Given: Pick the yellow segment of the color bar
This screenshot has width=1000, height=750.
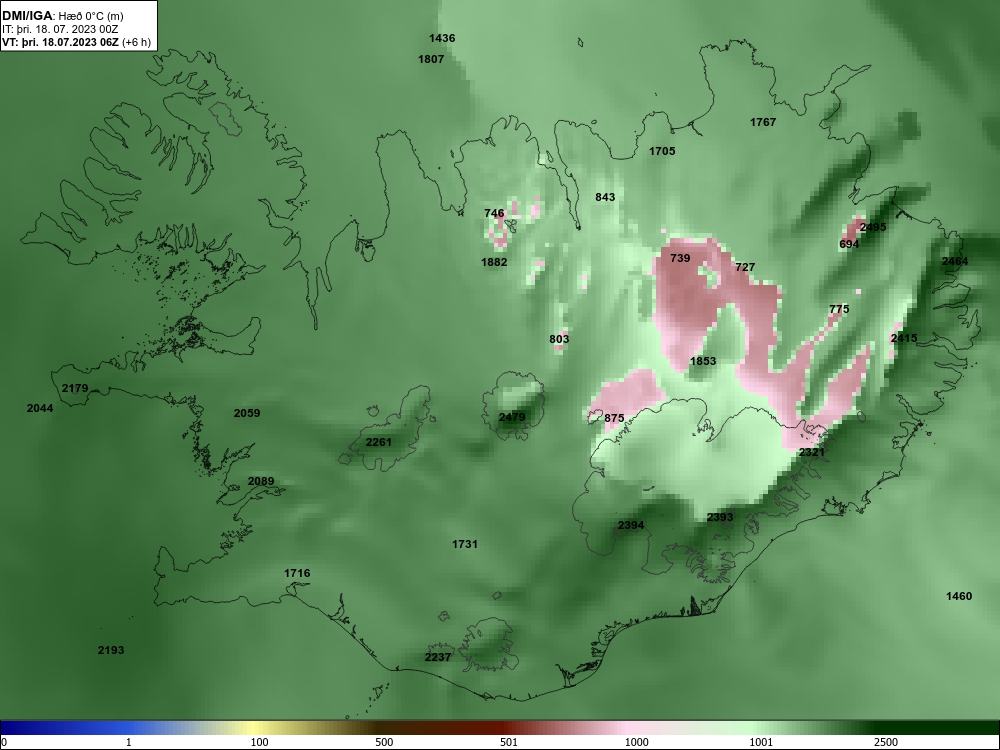Looking at the screenshot, I should 255,728.
